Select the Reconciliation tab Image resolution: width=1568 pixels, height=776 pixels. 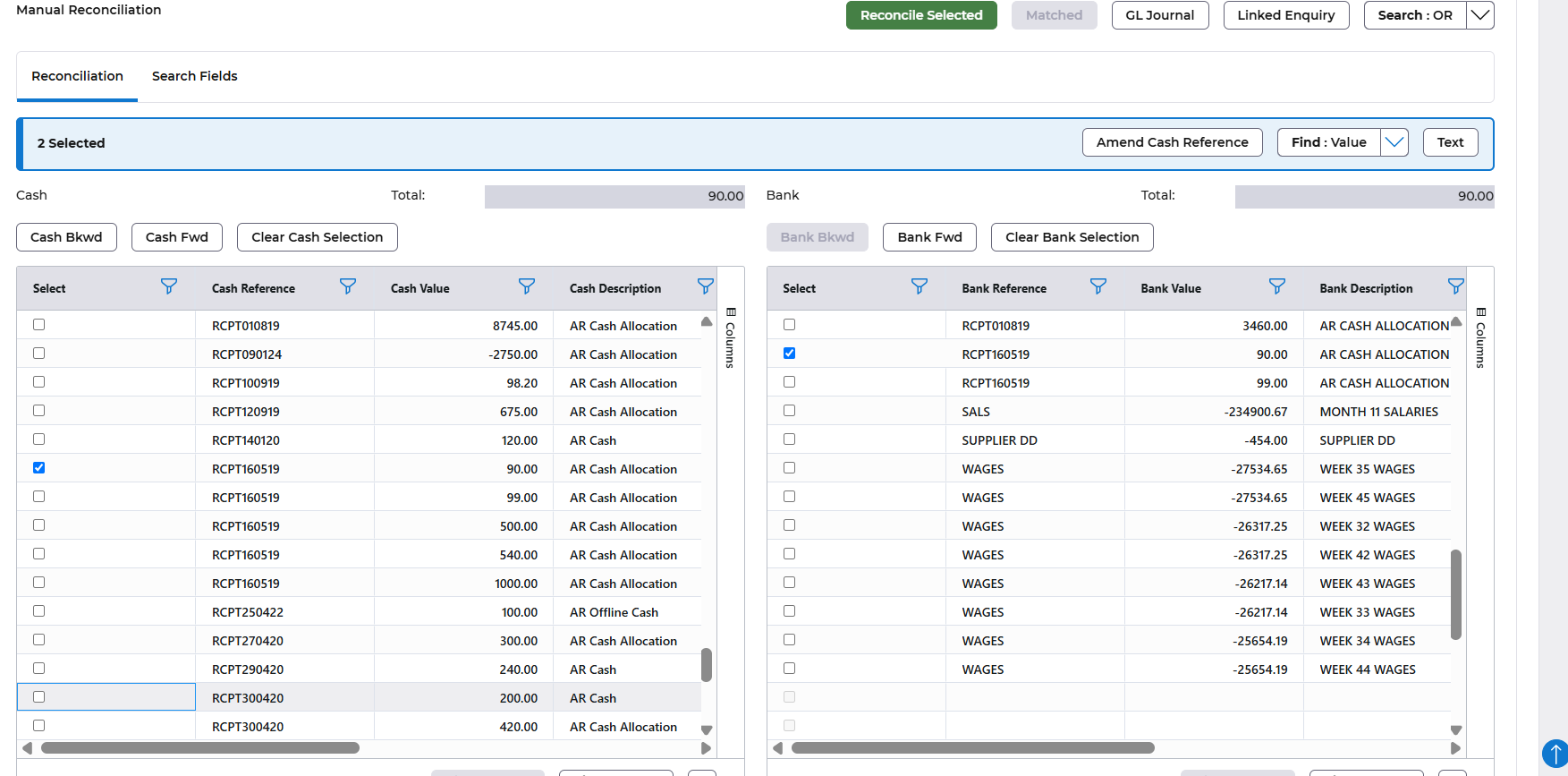point(77,76)
